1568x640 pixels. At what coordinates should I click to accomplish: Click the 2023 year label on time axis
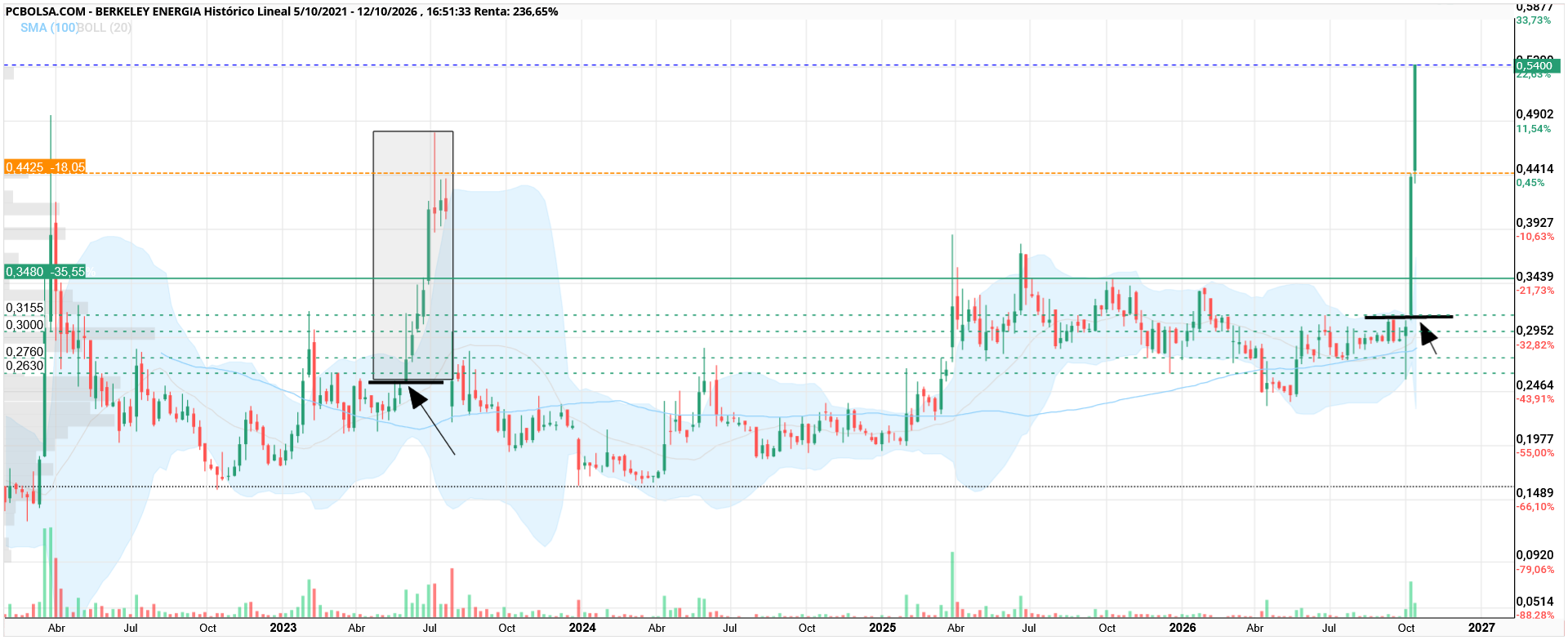(x=283, y=628)
